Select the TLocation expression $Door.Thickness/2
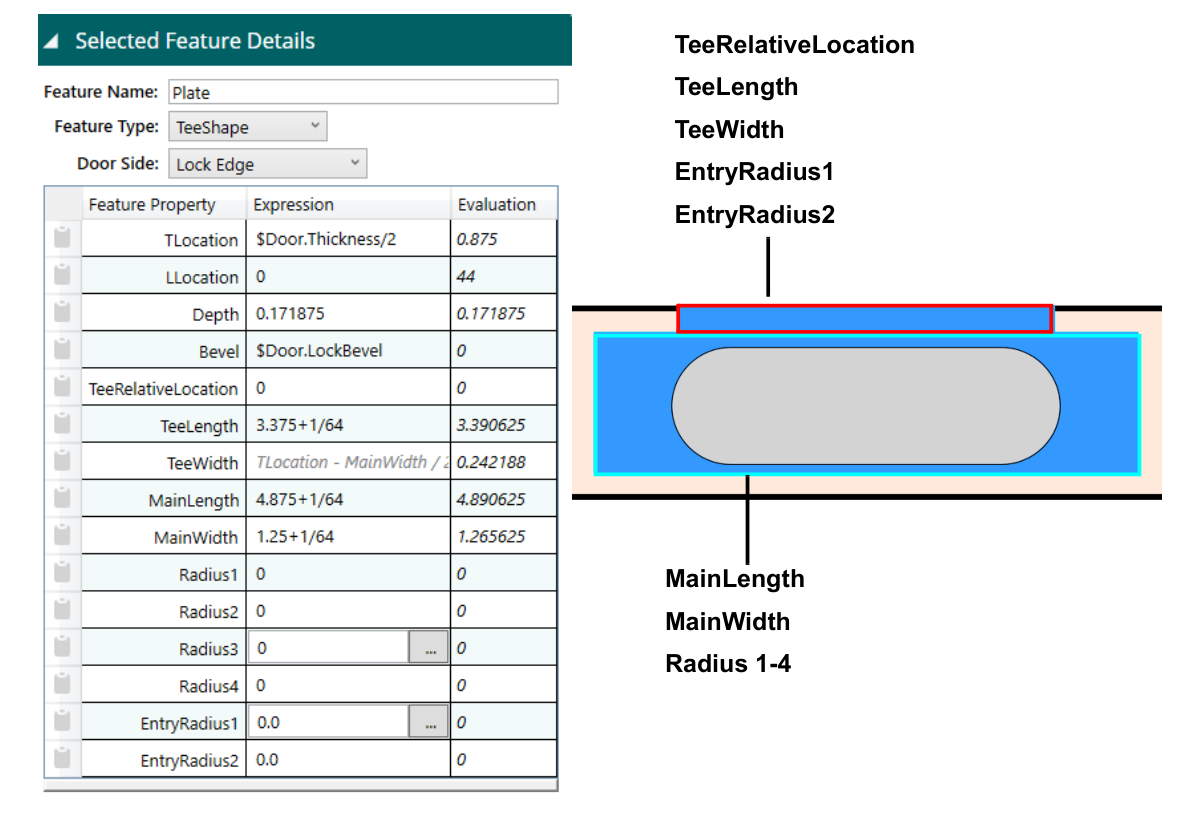1178x820 pixels. [x=326, y=239]
